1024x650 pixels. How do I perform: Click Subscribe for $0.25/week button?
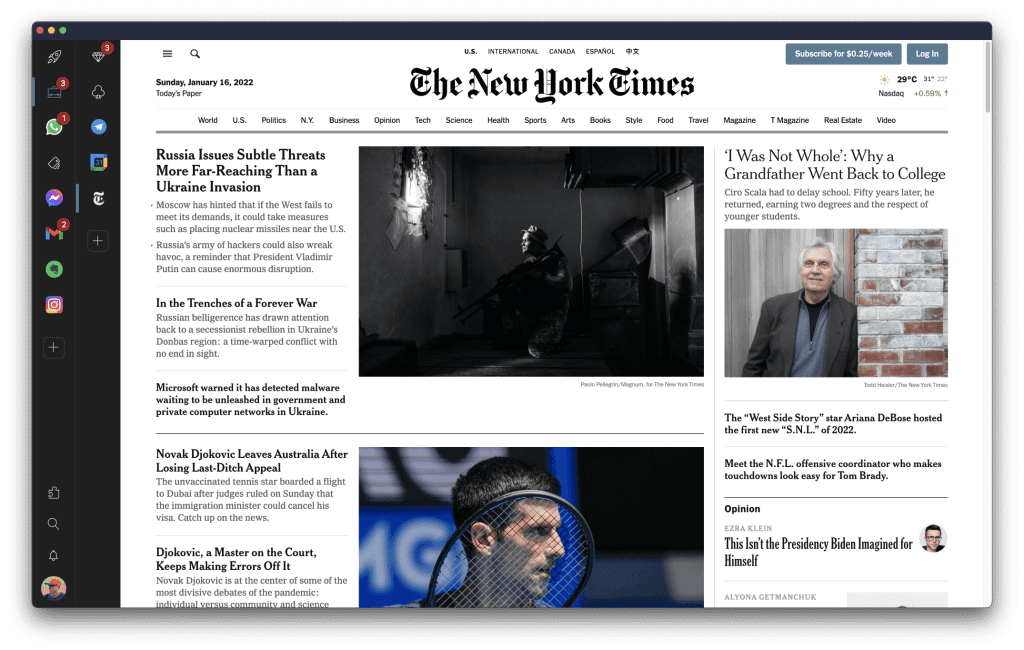click(843, 54)
